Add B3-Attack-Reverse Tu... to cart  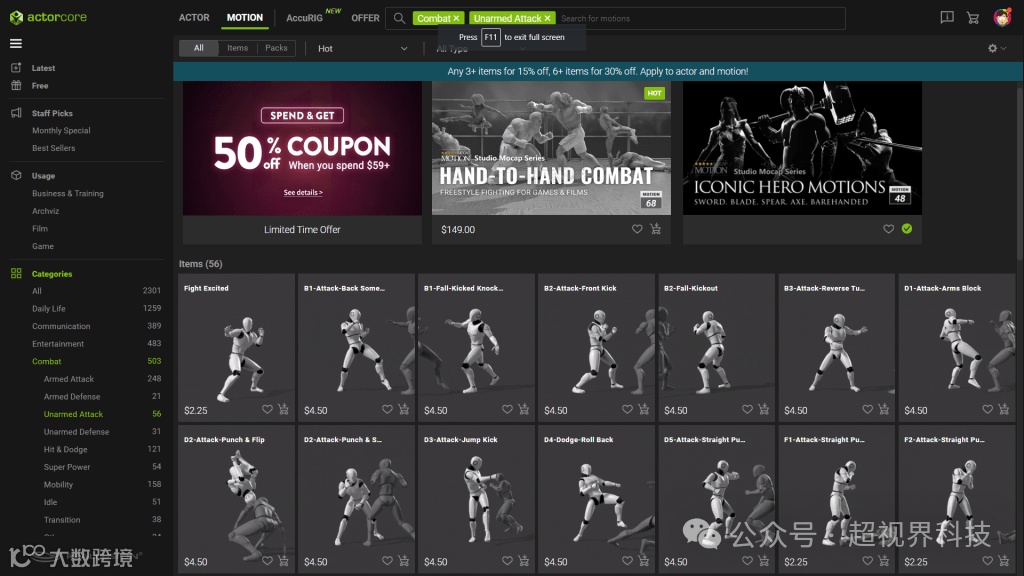tap(884, 409)
